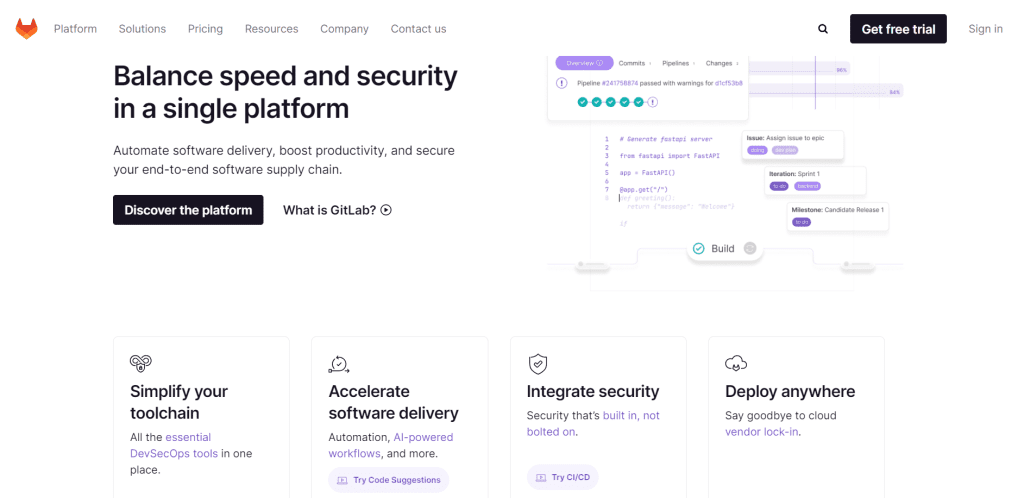Click the Try Code Suggestions button
The image size is (1024, 498).
coord(389,480)
